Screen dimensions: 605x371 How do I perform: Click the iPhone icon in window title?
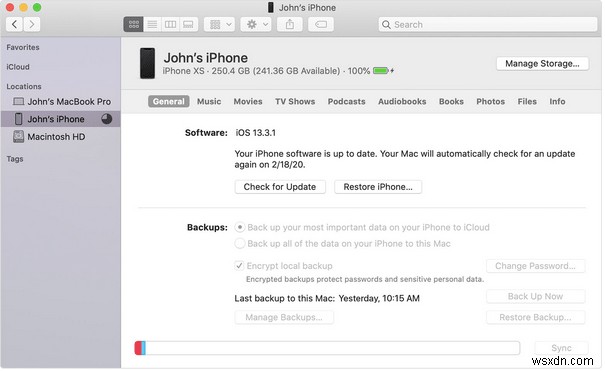[271, 7]
